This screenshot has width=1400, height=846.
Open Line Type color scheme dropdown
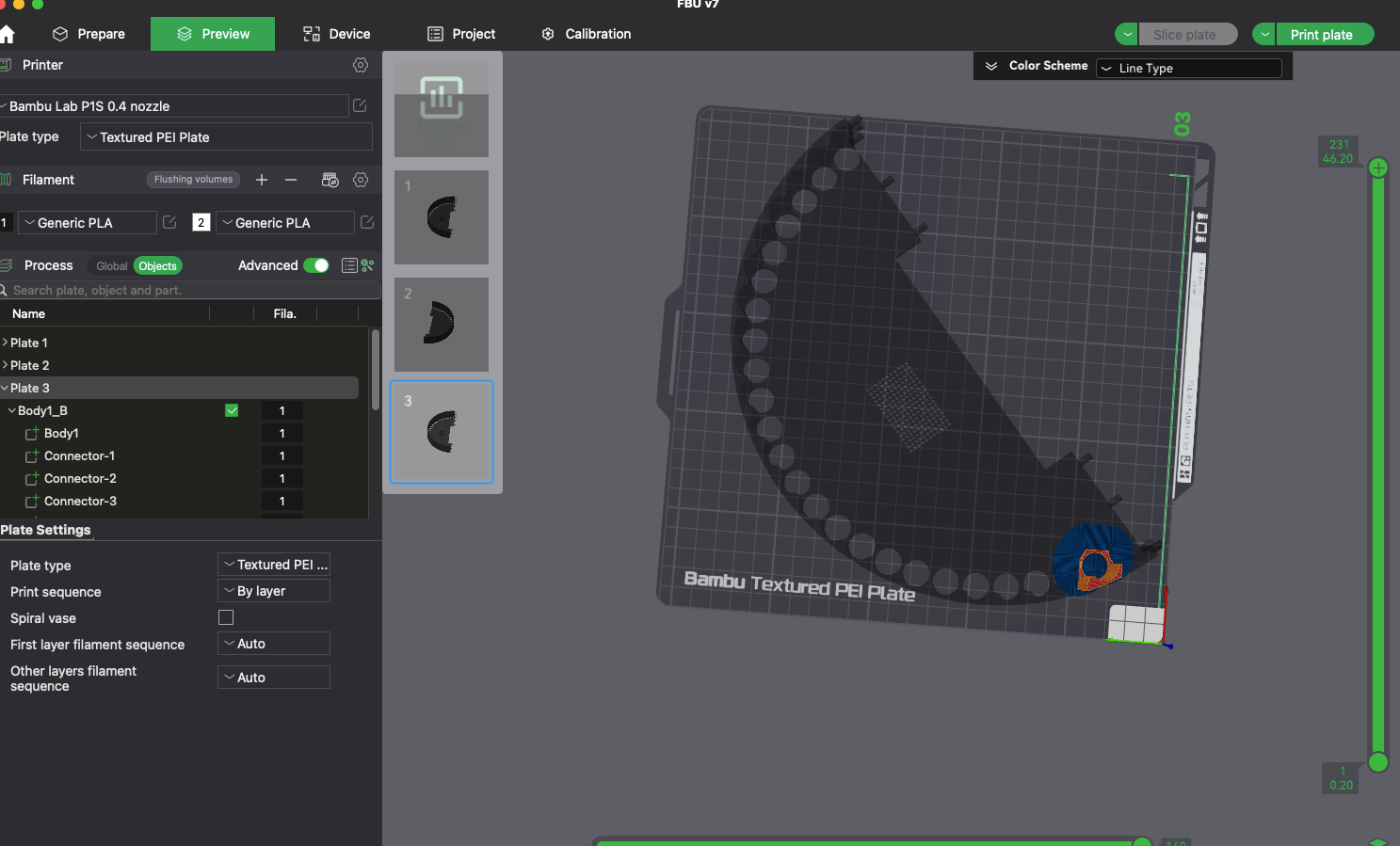tap(1189, 68)
